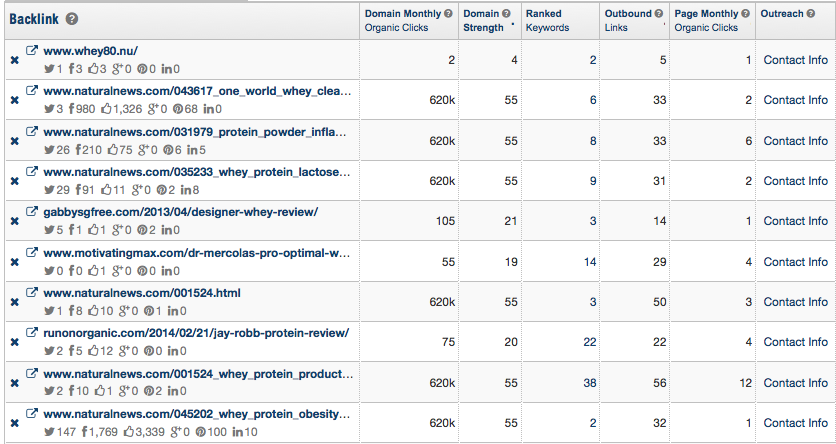Click help icon beside Outreach header
Screen dimensions: 836x444
pos(811,14)
